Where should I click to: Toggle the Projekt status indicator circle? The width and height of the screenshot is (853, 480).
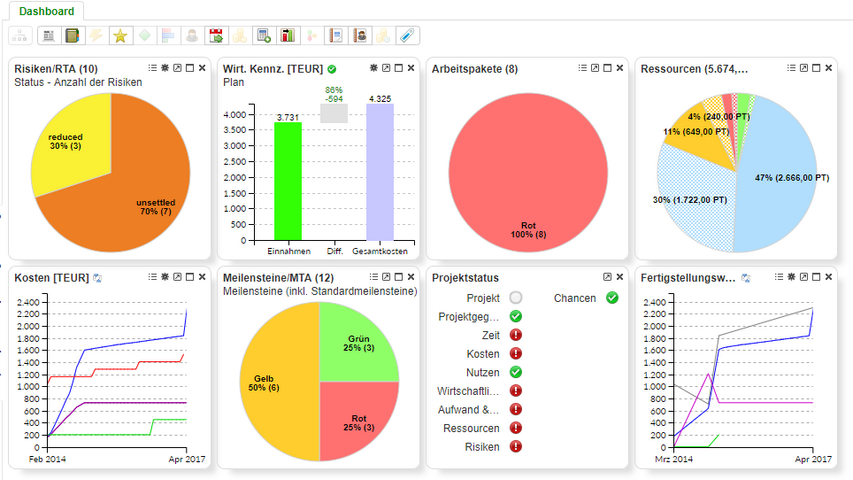[x=516, y=298]
